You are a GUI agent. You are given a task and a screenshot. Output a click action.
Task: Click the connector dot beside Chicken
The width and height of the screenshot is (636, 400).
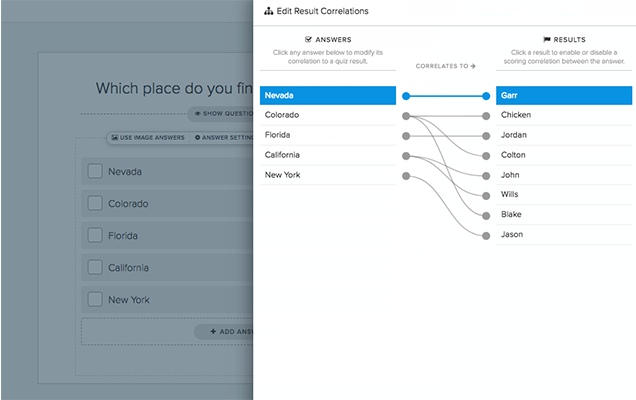pyautogui.click(x=486, y=116)
